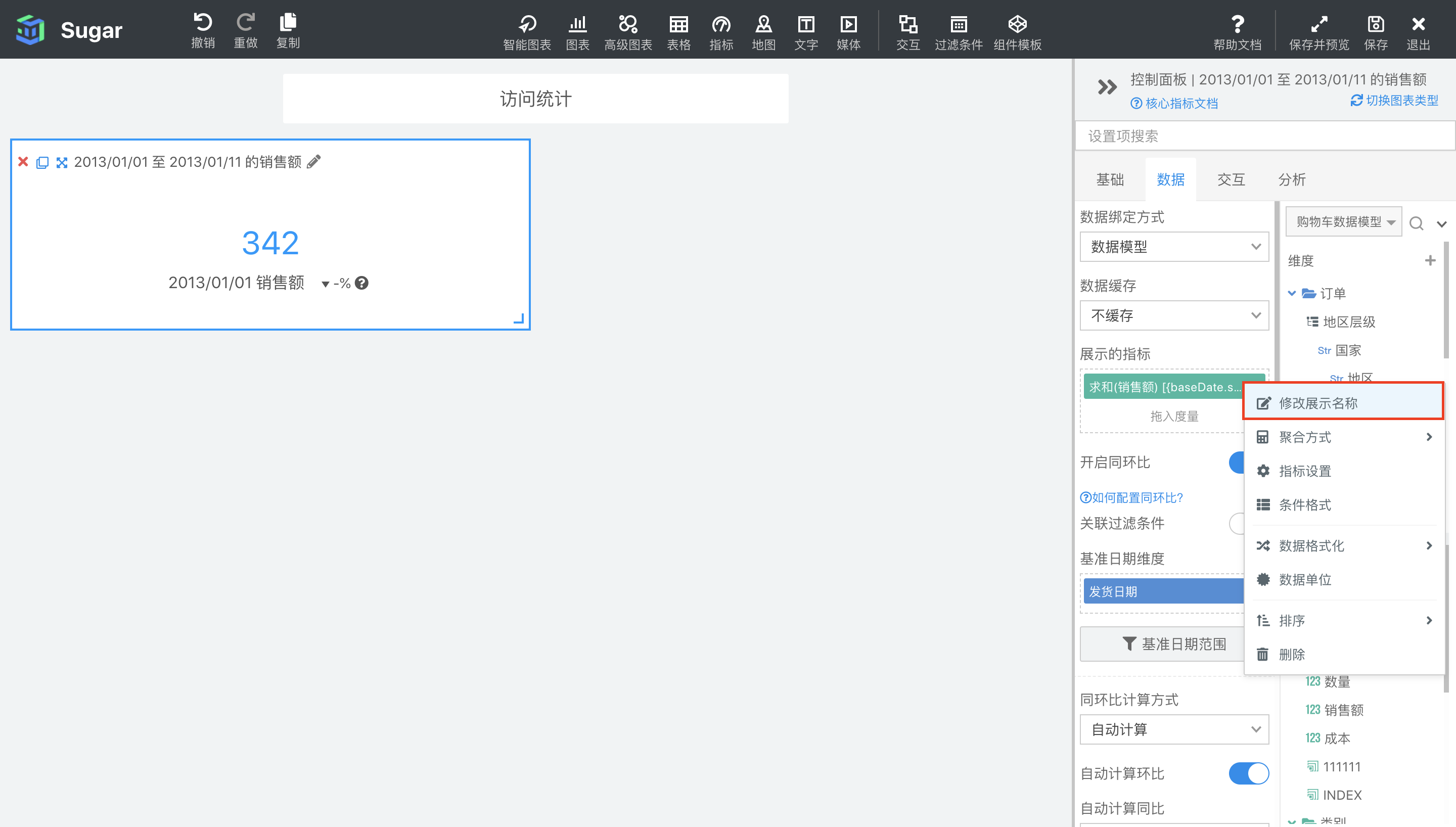Open the 数据缓存 dropdown (不缓存)
This screenshot has width=1456, height=827.
(x=1174, y=315)
